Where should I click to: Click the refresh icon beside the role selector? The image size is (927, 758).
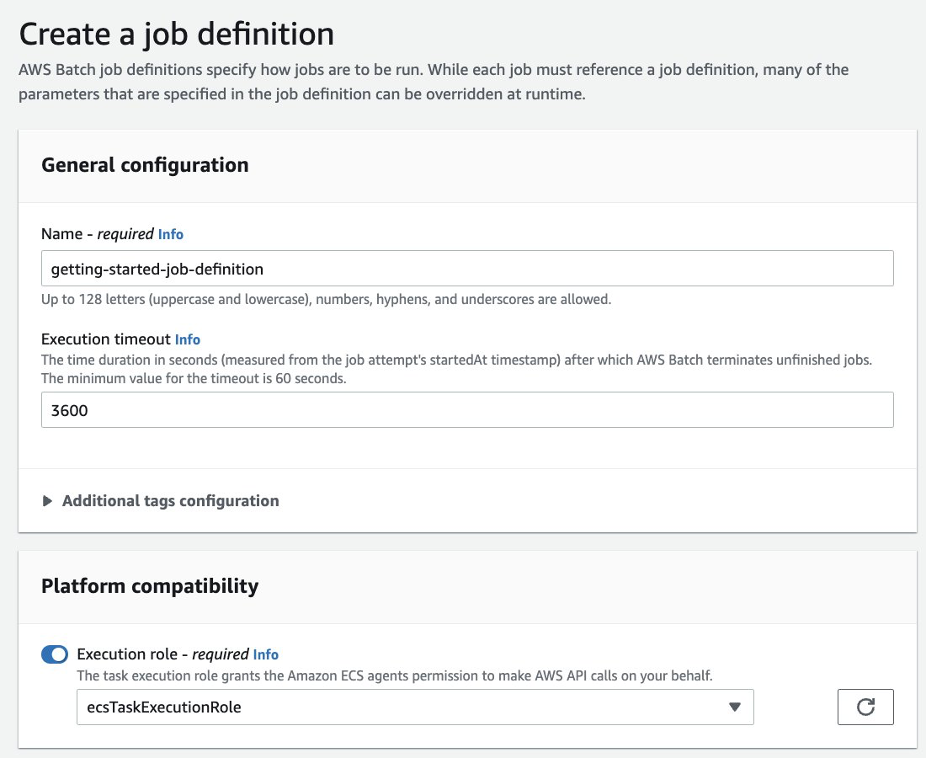click(865, 707)
